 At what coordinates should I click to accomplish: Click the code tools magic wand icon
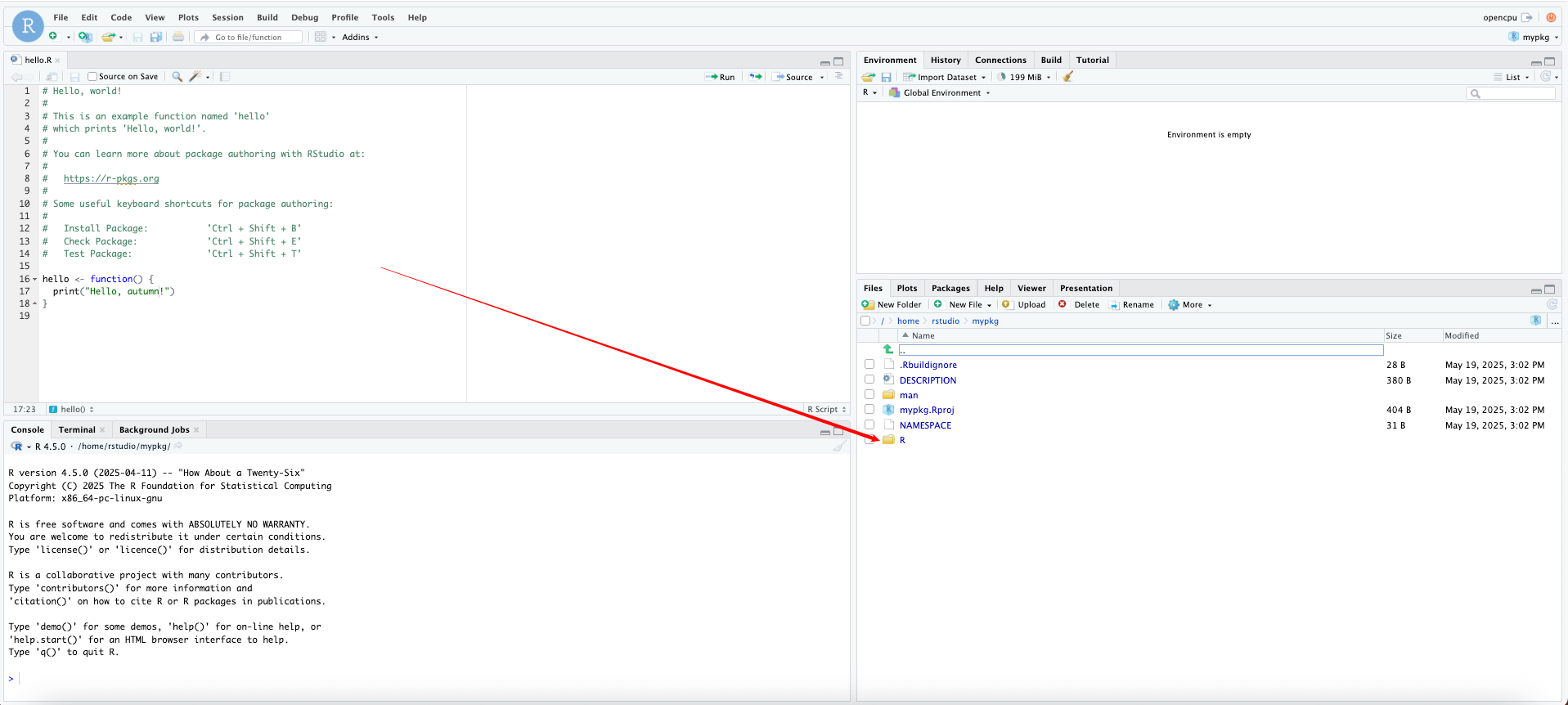click(195, 77)
